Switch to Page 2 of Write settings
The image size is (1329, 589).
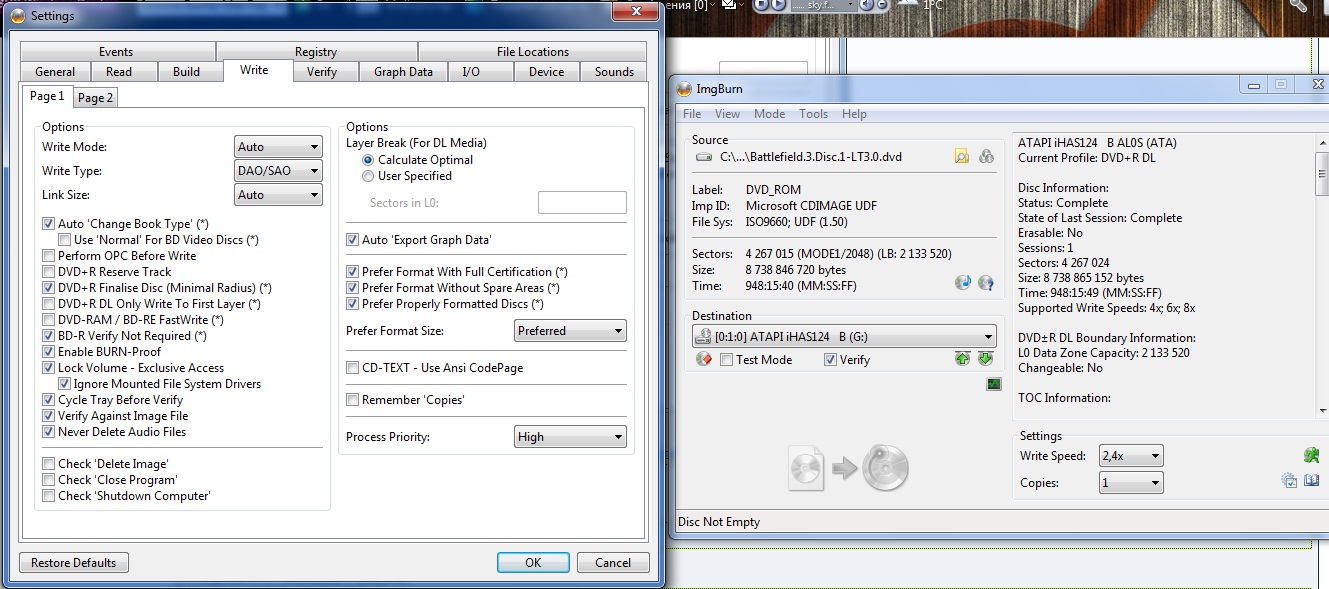click(x=96, y=98)
